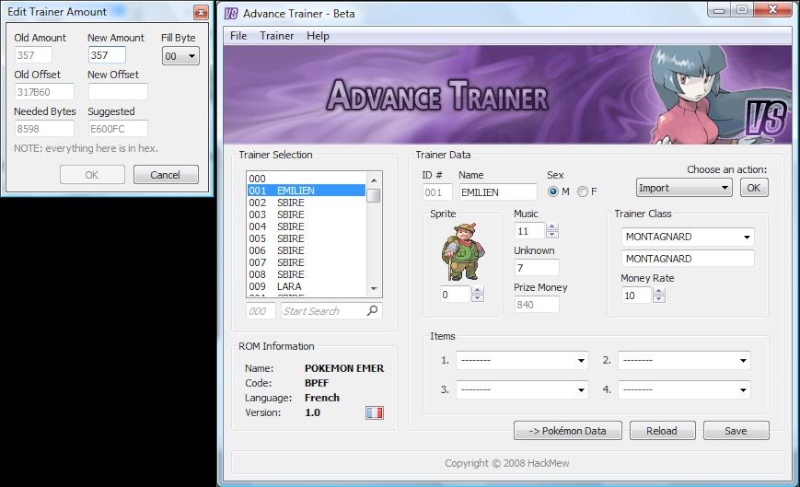The height and width of the screenshot is (487, 800).
Task: Click the trainer Name field EMILIEN
Action: 497,192
